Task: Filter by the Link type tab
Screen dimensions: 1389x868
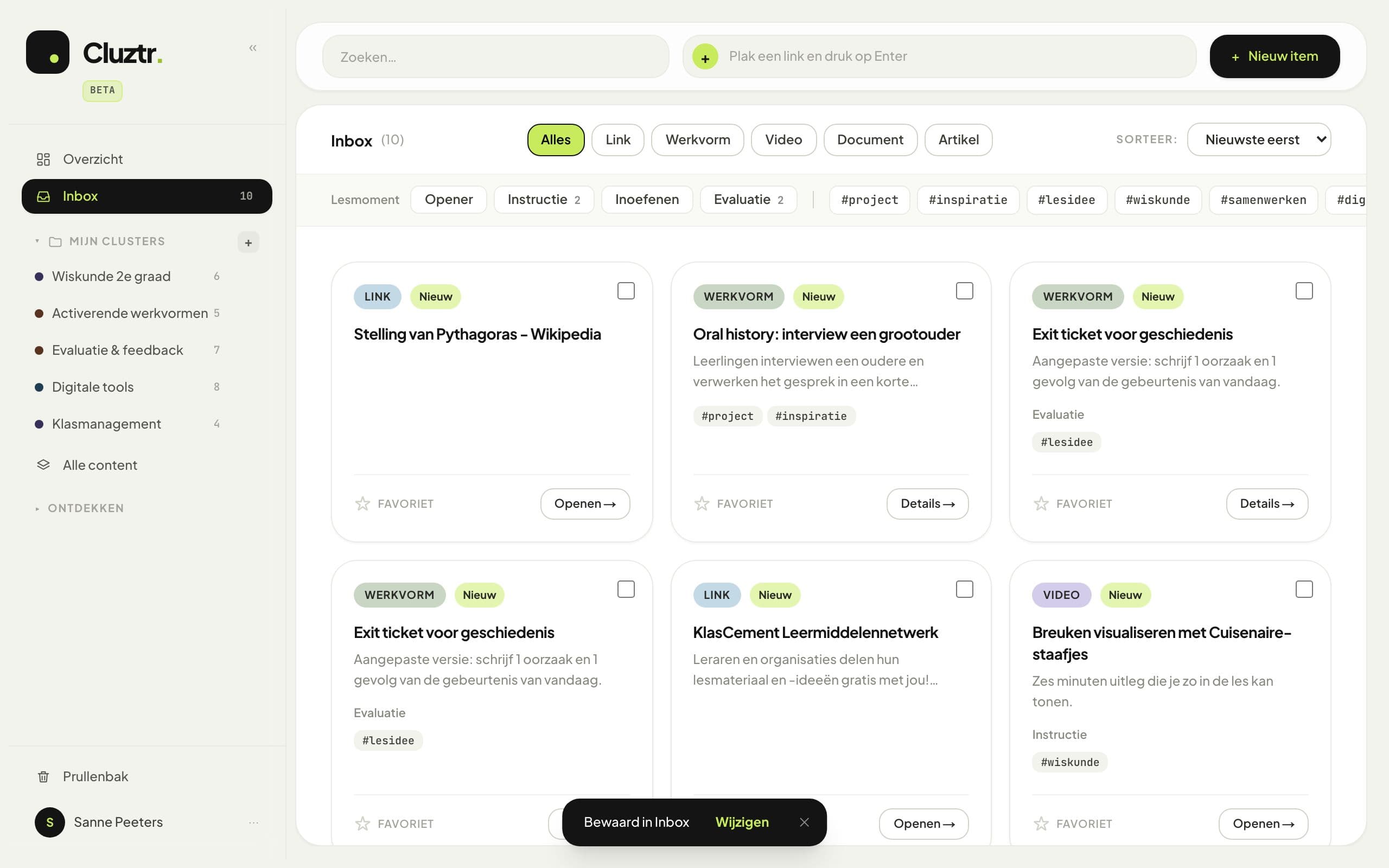Action: click(x=617, y=139)
